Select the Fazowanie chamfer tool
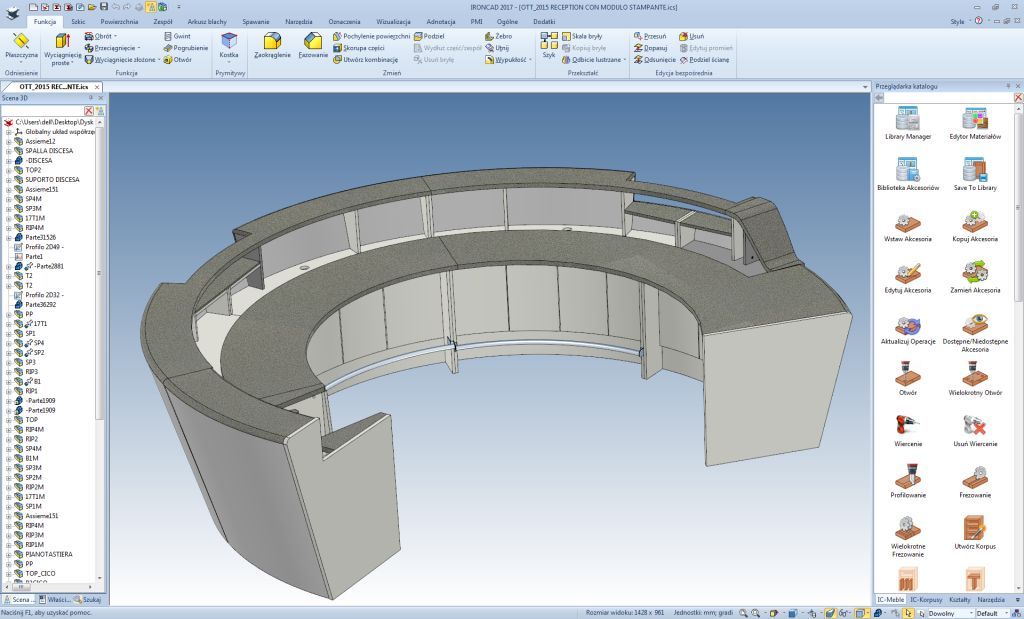 click(313, 46)
